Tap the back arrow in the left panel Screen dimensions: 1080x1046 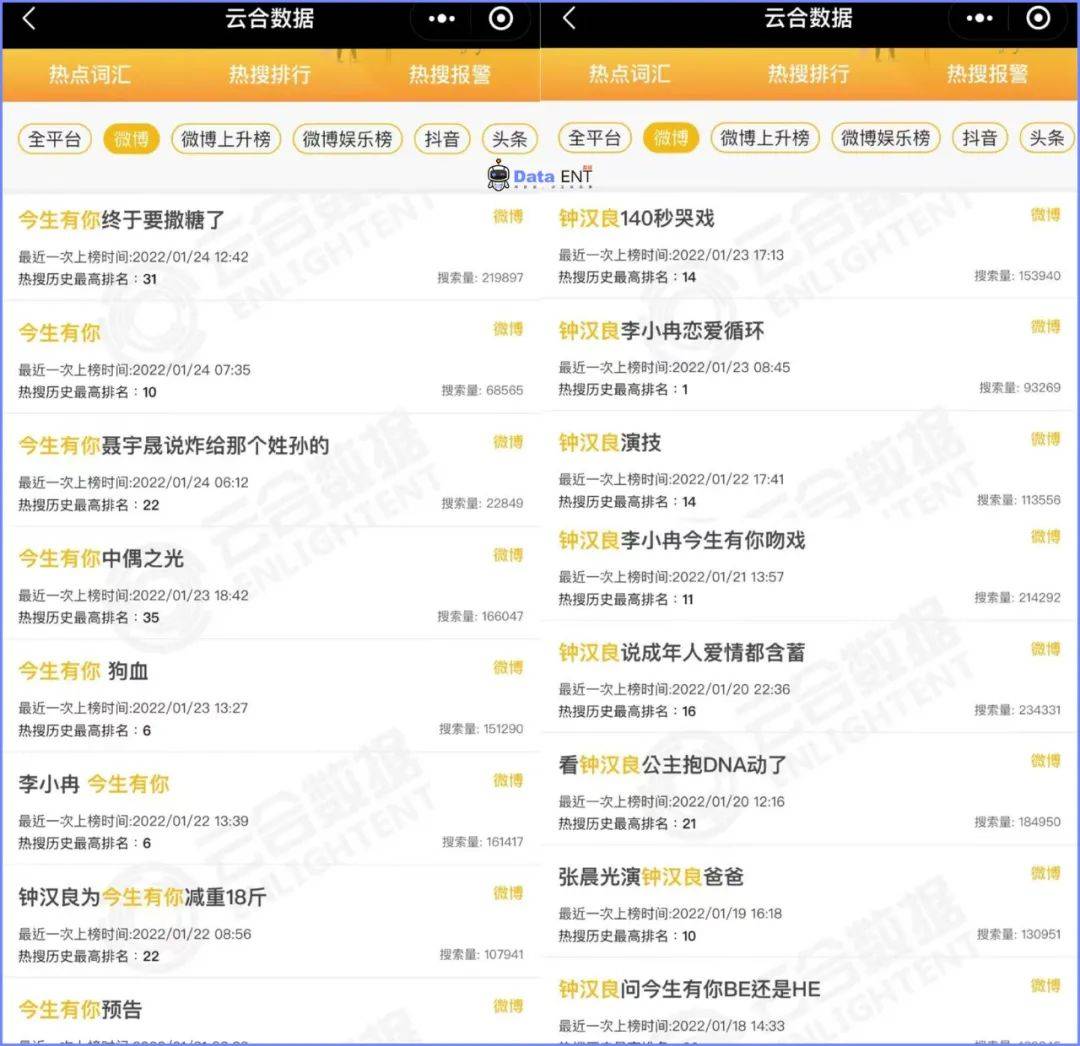[x=28, y=18]
